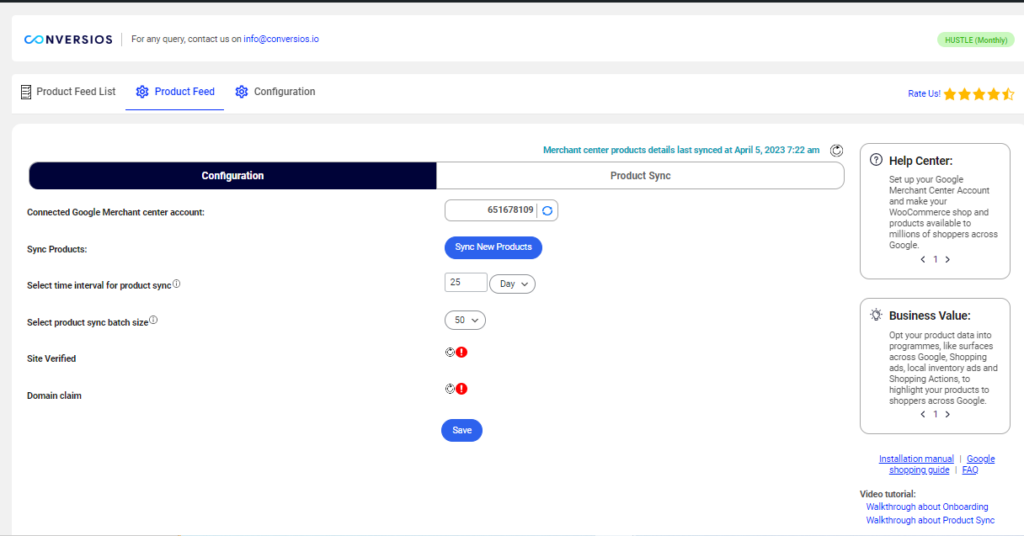Open the batch size 50 dropdown

pyautogui.click(x=466, y=321)
